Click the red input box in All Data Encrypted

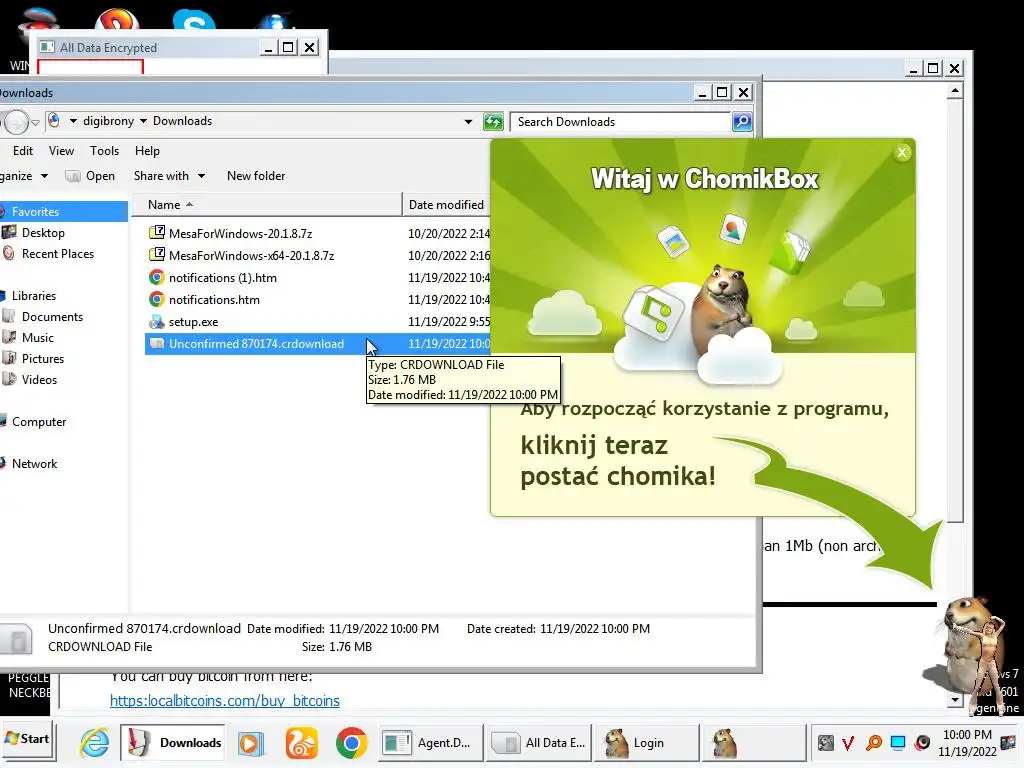pyautogui.click(x=90, y=67)
